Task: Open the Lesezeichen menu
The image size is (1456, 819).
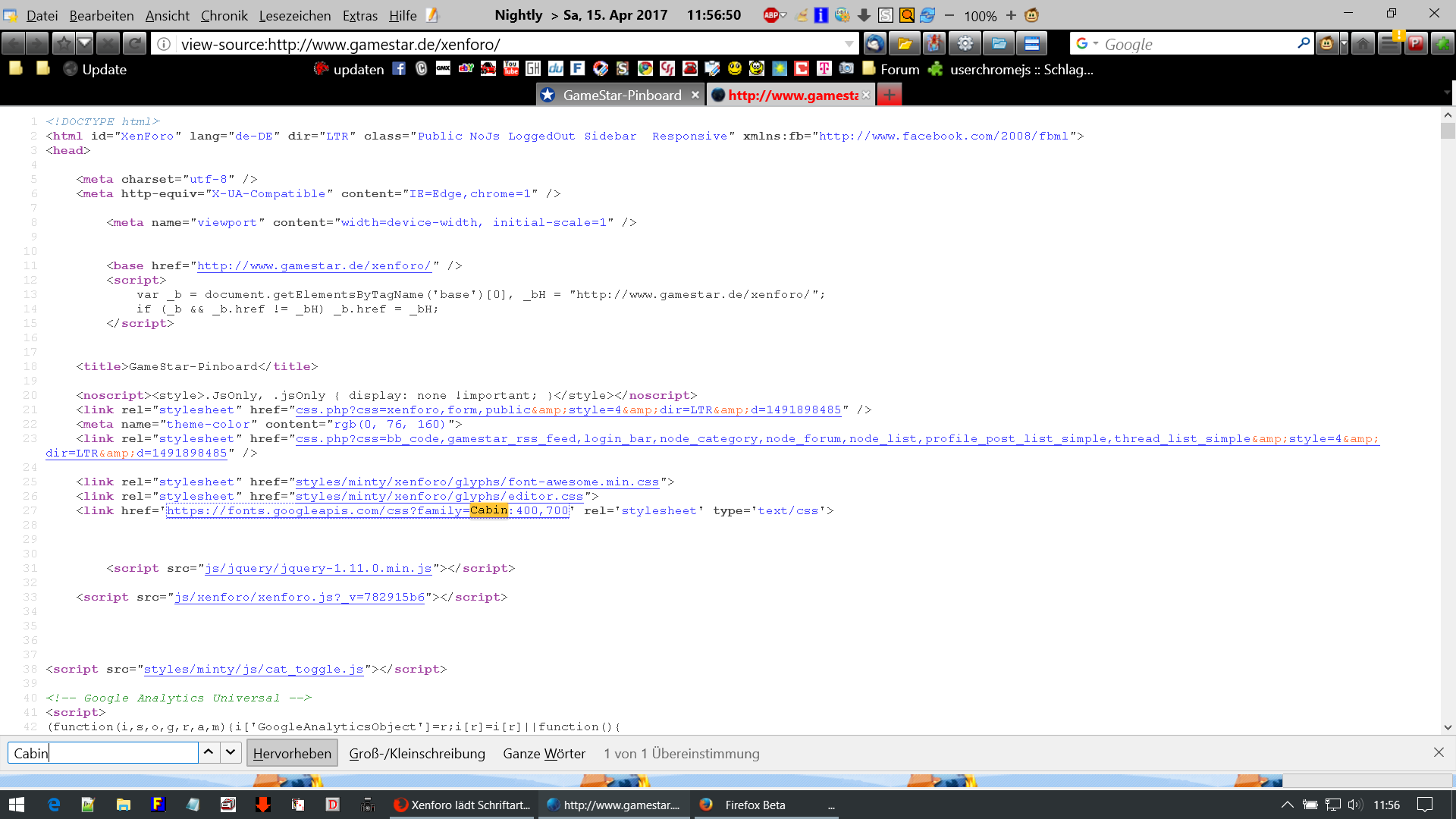Action: (294, 15)
